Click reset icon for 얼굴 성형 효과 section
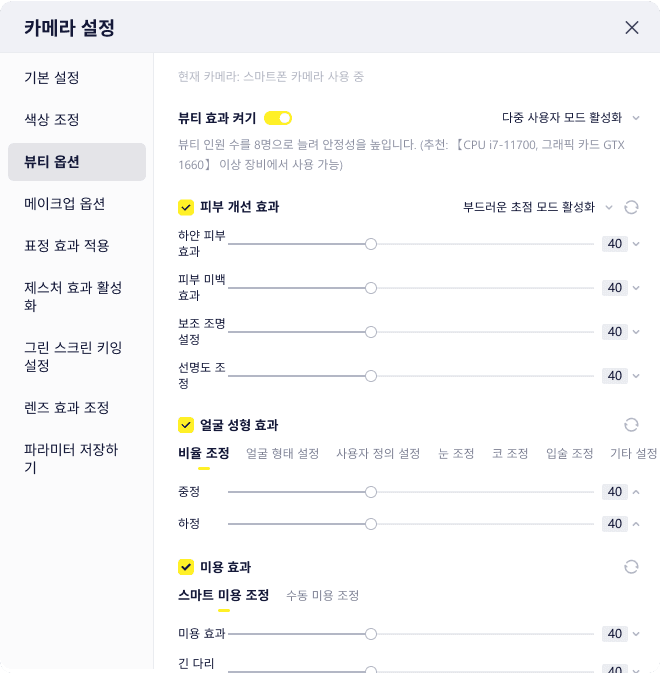 pos(631,425)
